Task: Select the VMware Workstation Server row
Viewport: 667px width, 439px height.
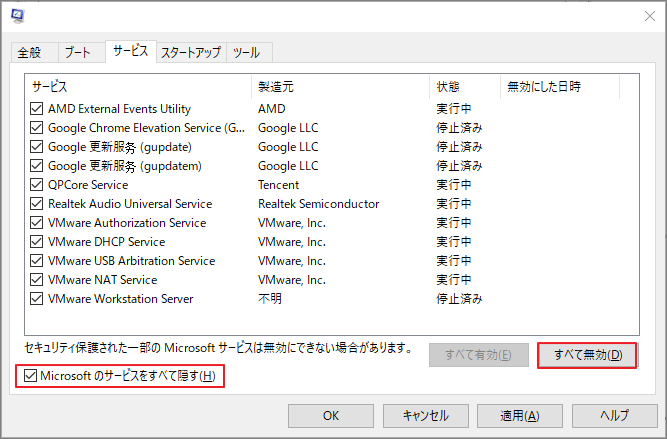Action: click(x=120, y=299)
